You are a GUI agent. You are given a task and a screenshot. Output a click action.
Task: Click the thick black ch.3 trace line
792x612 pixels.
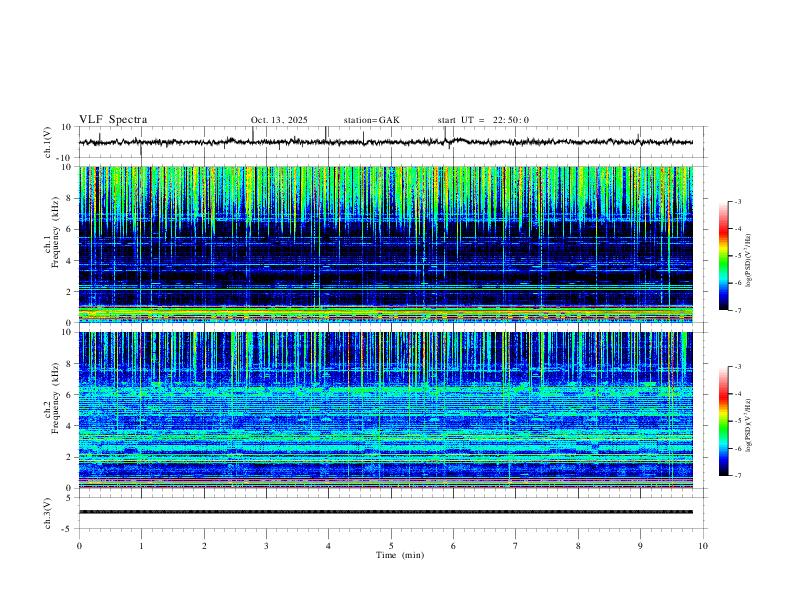pyautogui.click(x=385, y=512)
